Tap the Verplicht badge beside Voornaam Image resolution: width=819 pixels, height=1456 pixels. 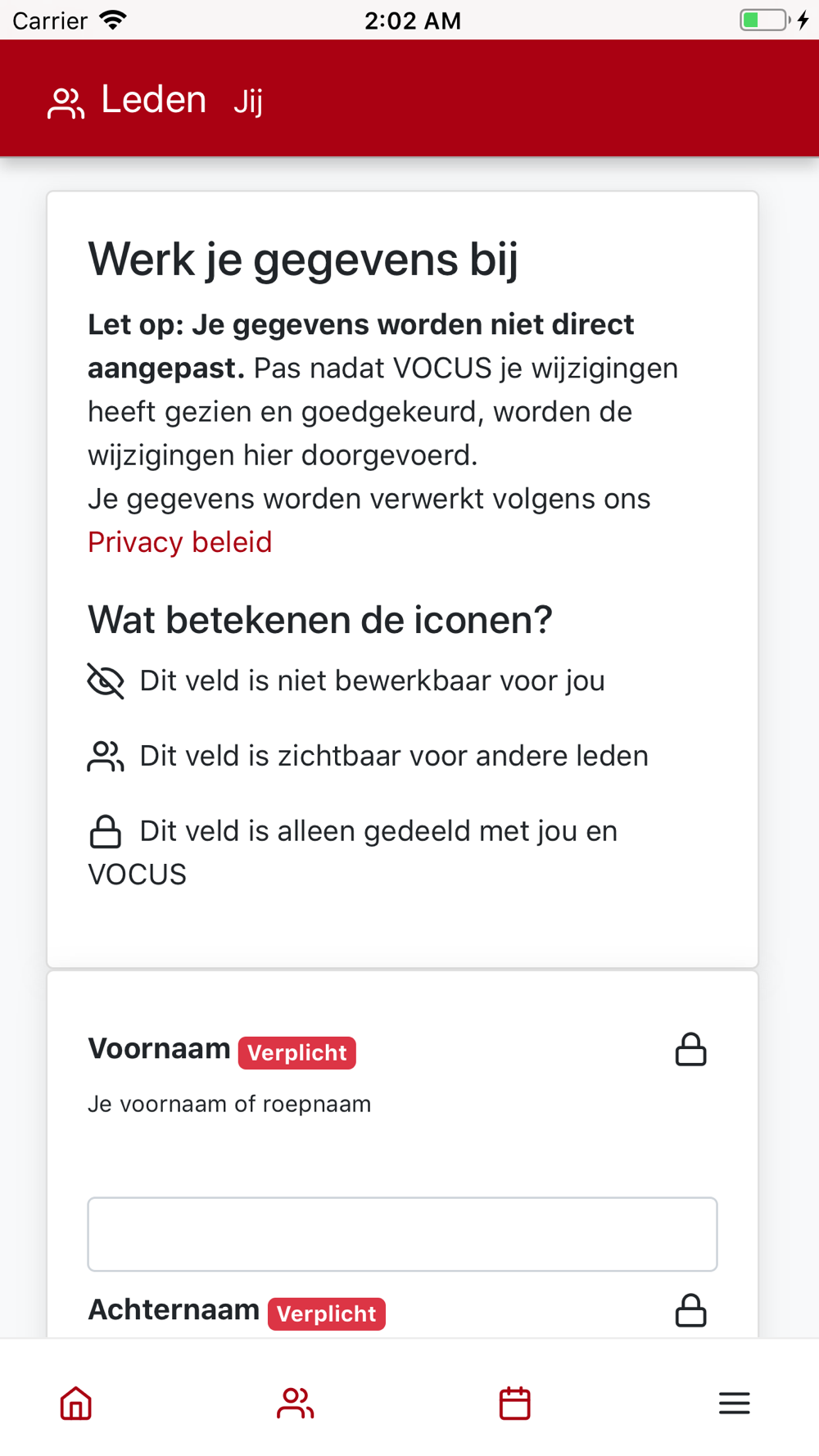coord(297,1052)
